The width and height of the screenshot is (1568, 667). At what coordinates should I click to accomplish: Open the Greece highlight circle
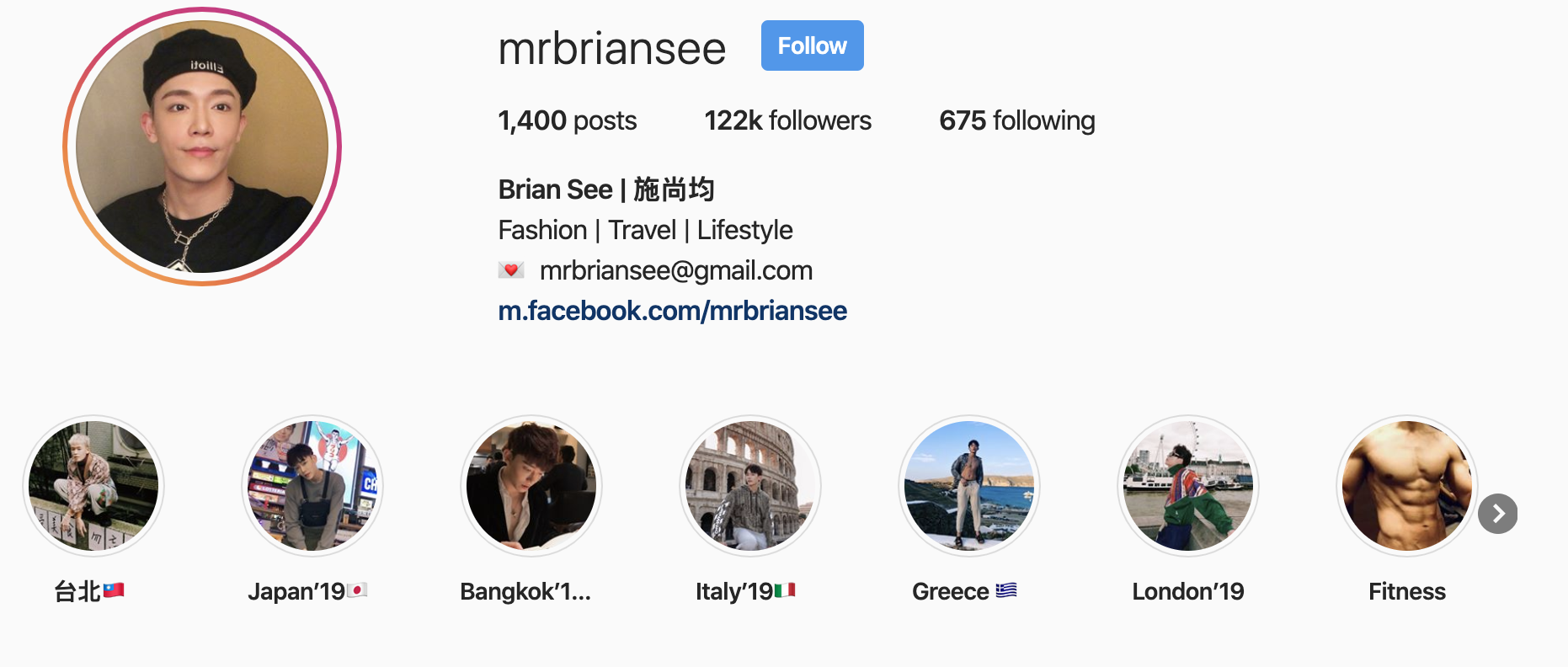coord(969,486)
